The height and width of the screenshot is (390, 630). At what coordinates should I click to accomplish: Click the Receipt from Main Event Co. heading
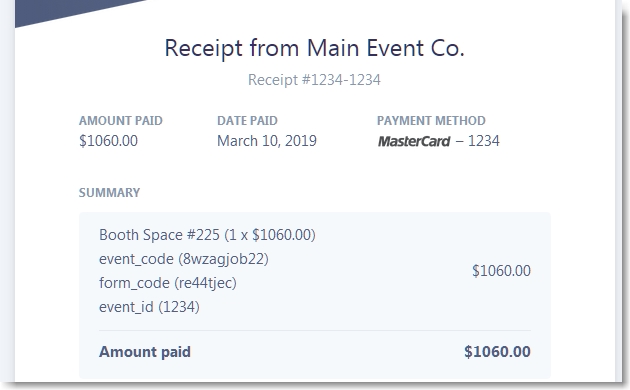tap(315, 48)
